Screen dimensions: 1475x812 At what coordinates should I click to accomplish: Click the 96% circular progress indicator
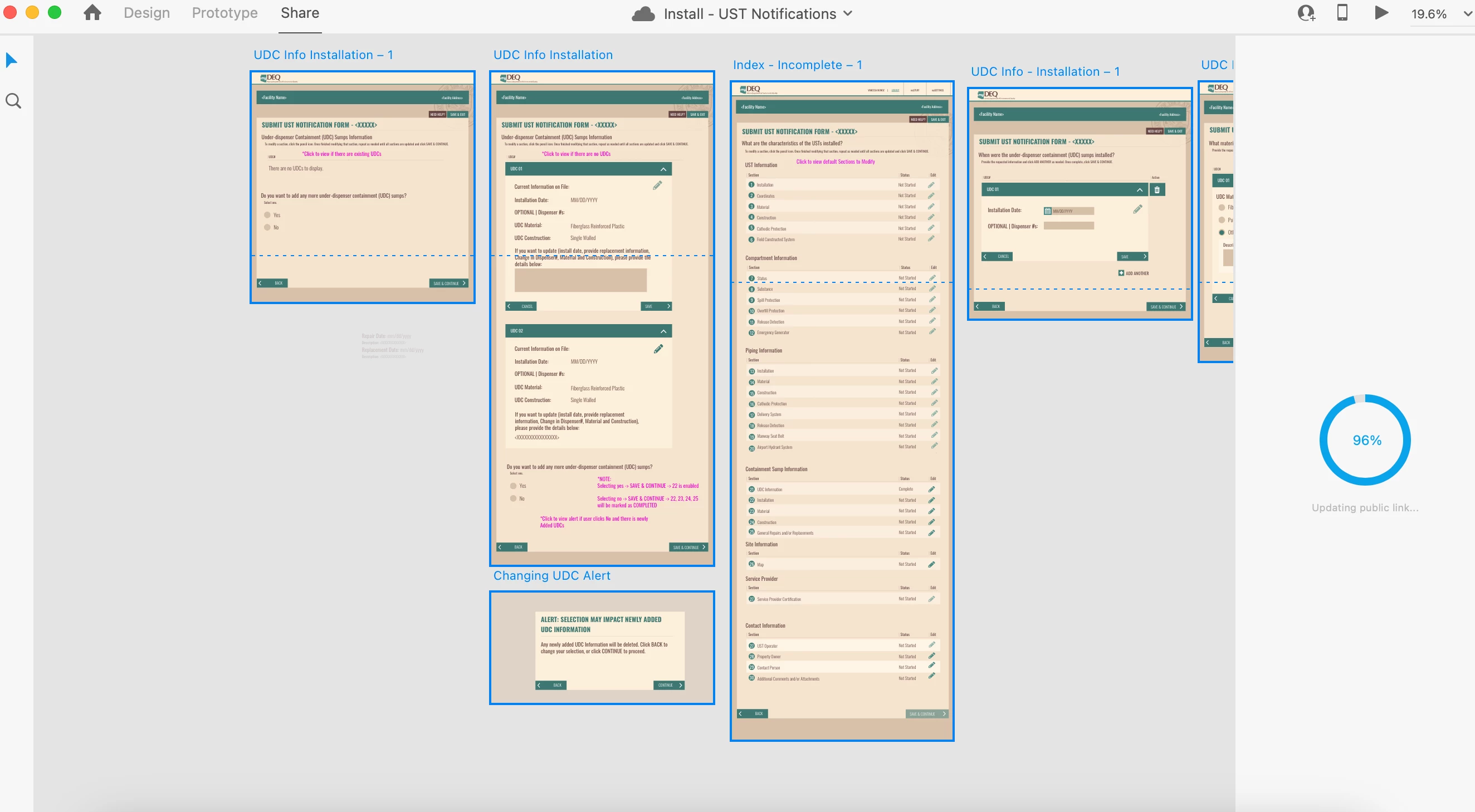coord(1365,440)
